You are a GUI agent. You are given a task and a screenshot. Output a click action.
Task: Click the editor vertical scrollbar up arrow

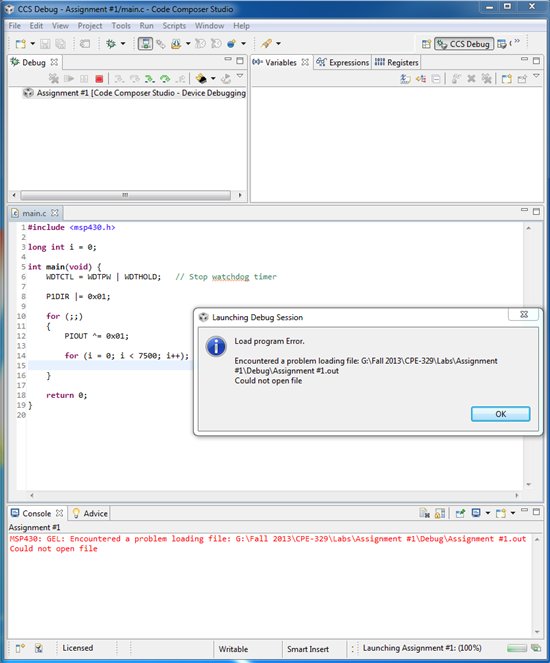(528, 228)
